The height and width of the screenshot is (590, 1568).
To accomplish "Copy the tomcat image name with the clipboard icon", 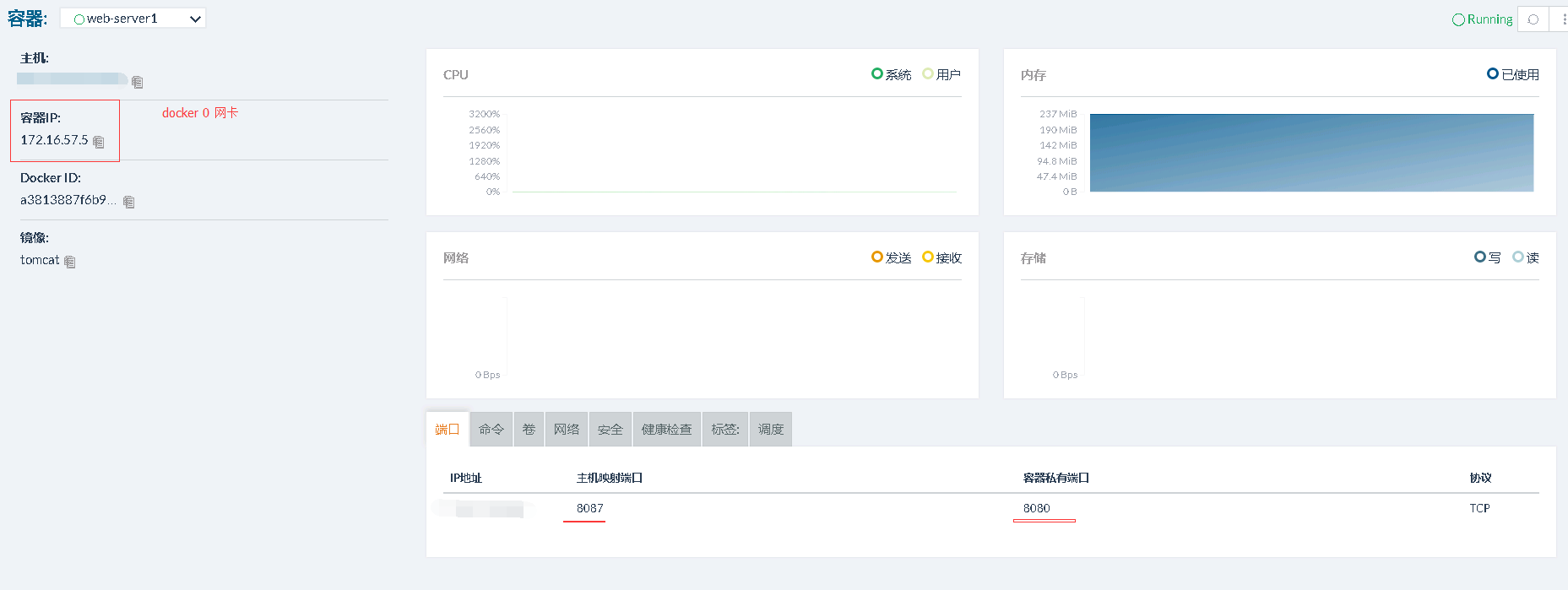I will point(69,262).
